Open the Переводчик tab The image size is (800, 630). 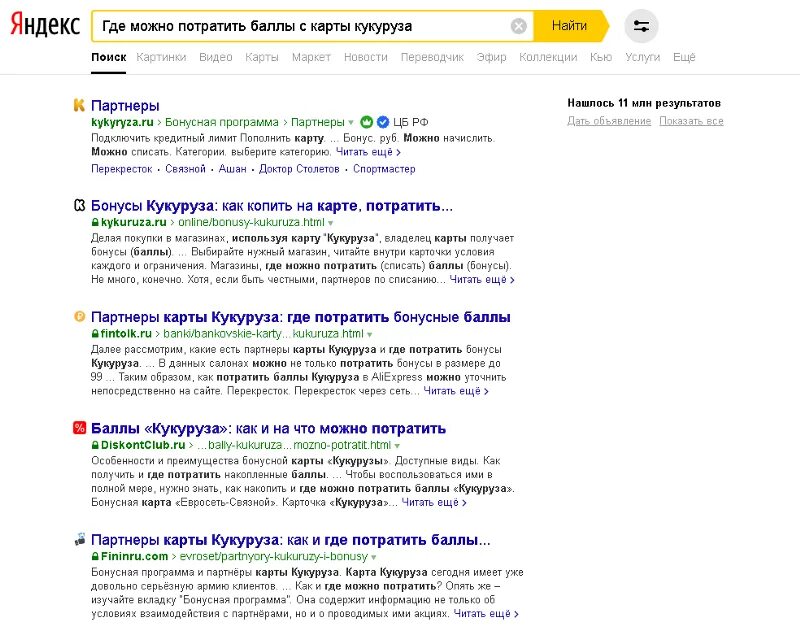tap(432, 57)
